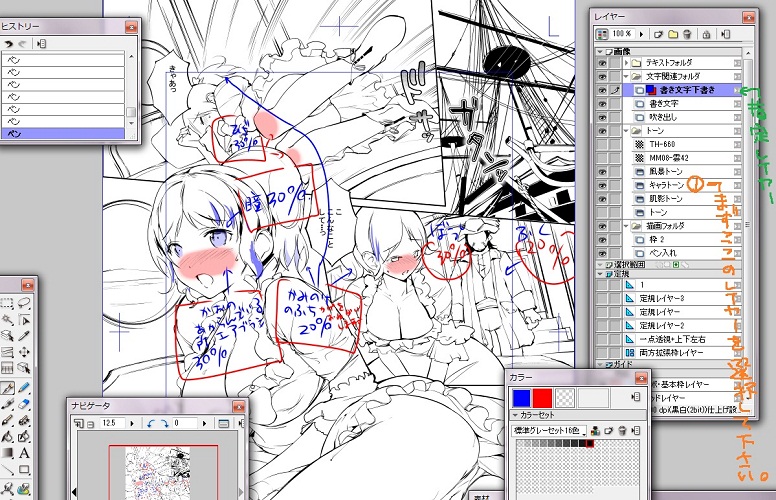Select the 一点透視+上下左右 ruler layer

682,339
